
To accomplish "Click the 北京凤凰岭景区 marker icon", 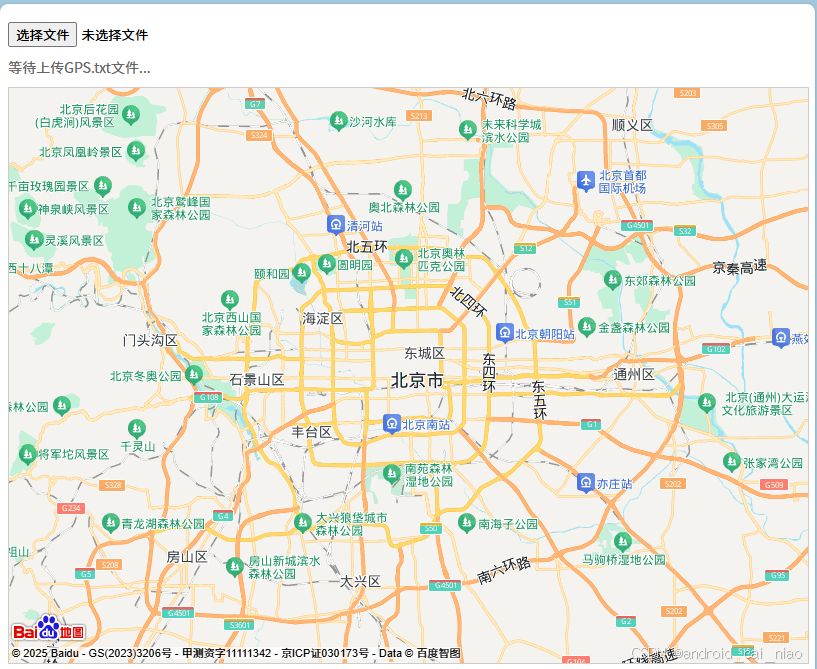I will [136, 152].
